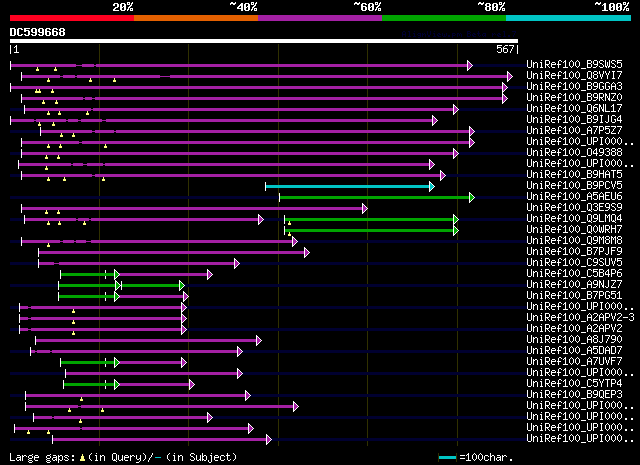Click the orange ~40% identity legend segment
The height and width of the screenshot is (465, 640).
196,18
